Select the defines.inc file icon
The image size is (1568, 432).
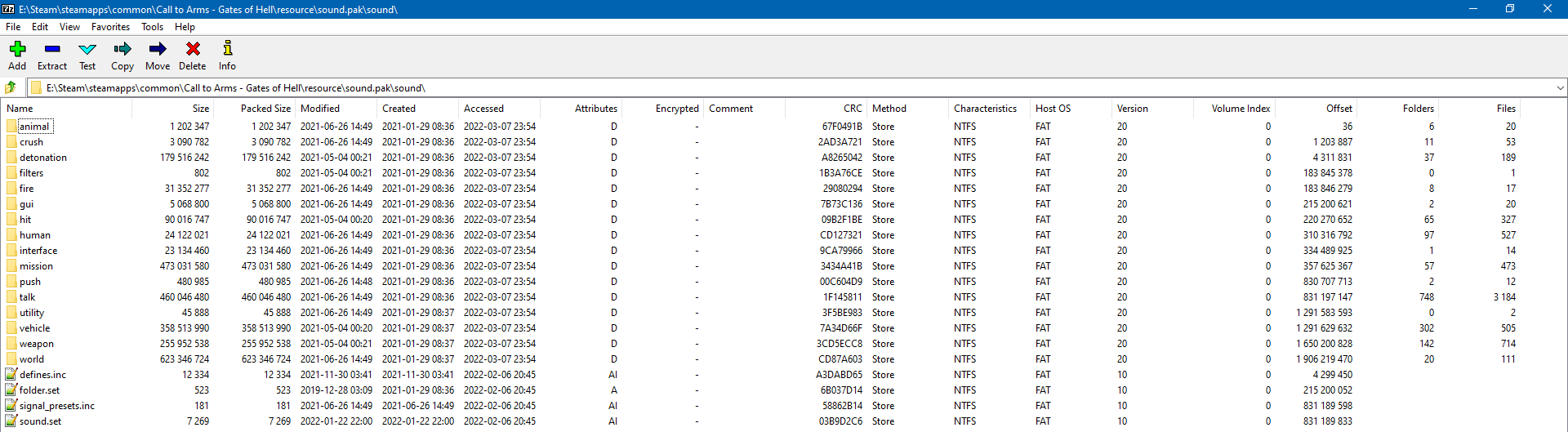[11, 374]
